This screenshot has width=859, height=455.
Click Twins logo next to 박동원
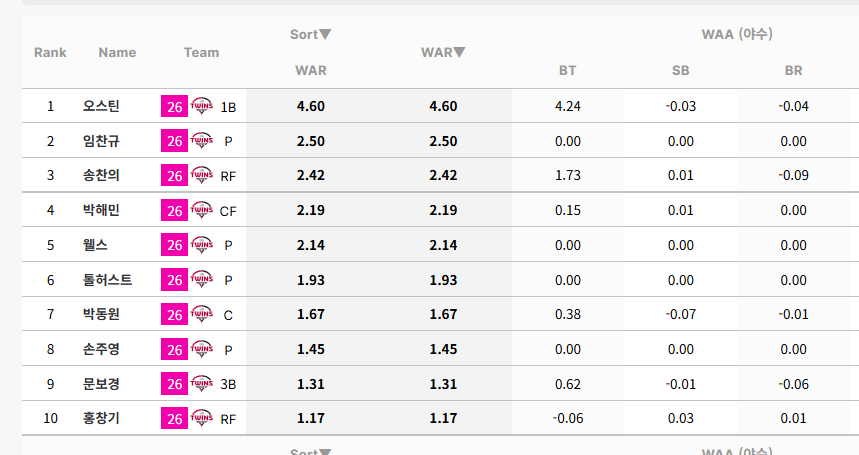tap(201, 314)
